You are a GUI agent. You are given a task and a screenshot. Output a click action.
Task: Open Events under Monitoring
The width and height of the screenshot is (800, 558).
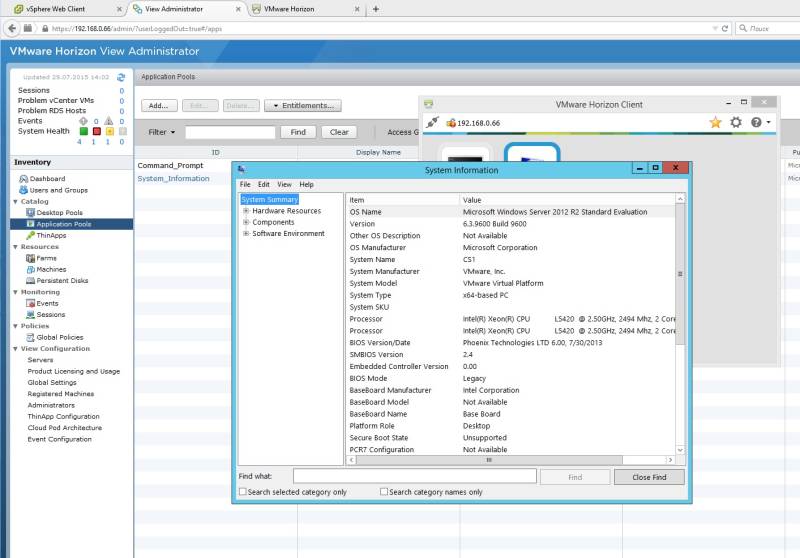pyautogui.click(x=47, y=303)
